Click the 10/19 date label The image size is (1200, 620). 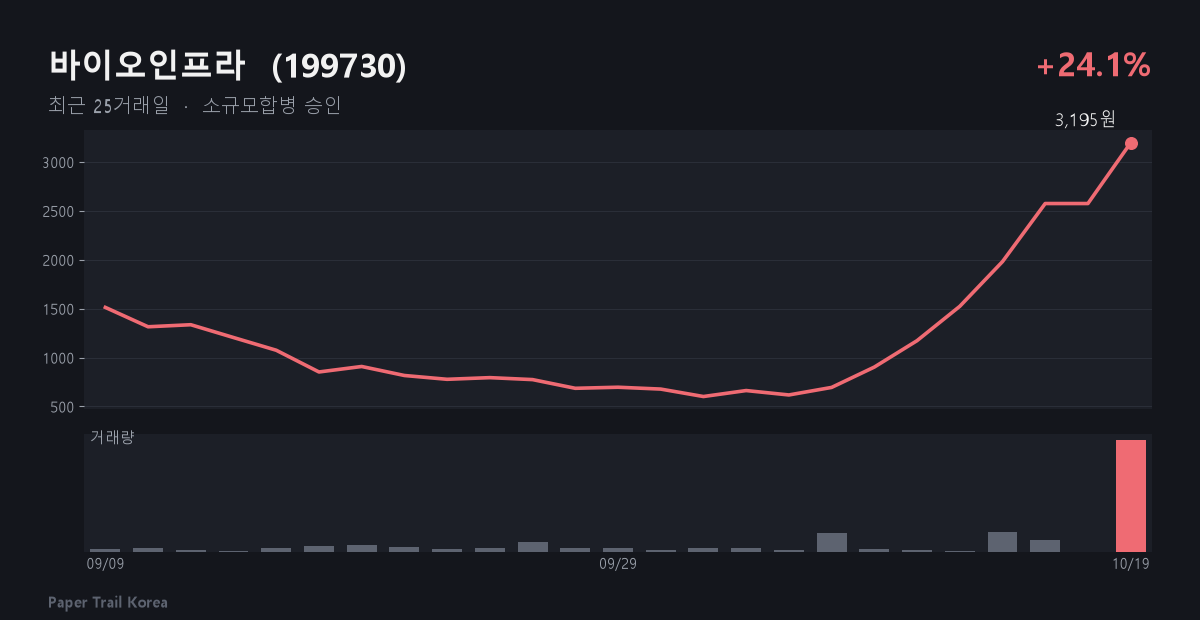pos(1131,564)
